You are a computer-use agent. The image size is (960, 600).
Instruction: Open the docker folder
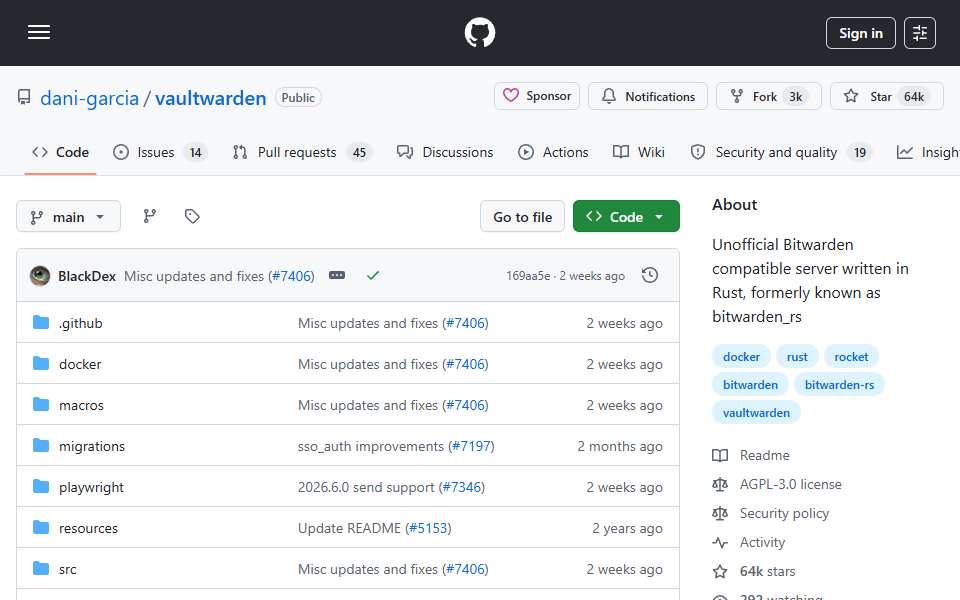tap(80, 364)
